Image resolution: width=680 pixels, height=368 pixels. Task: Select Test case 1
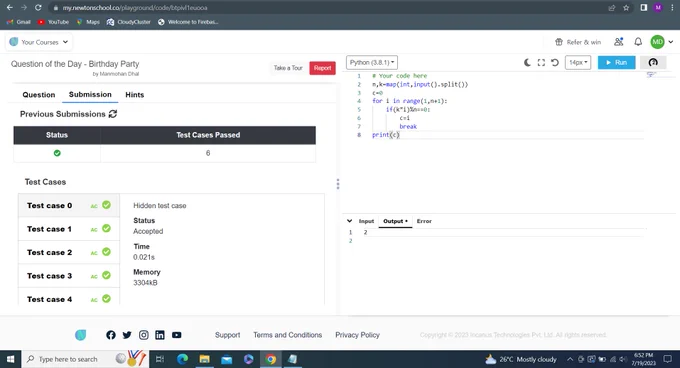pos(69,229)
